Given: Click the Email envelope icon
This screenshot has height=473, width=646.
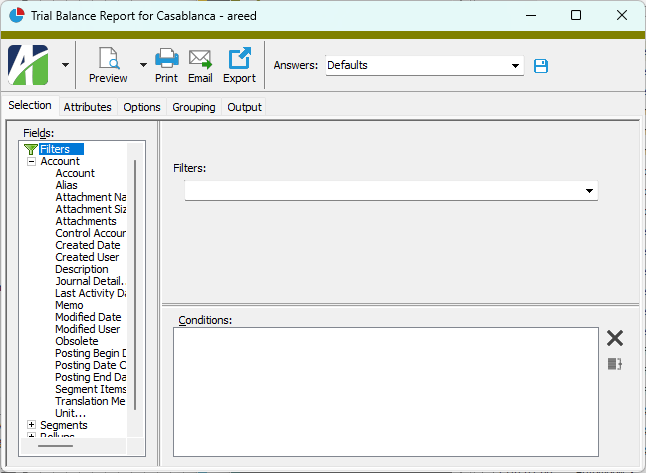Looking at the screenshot, I should [x=200, y=59].
